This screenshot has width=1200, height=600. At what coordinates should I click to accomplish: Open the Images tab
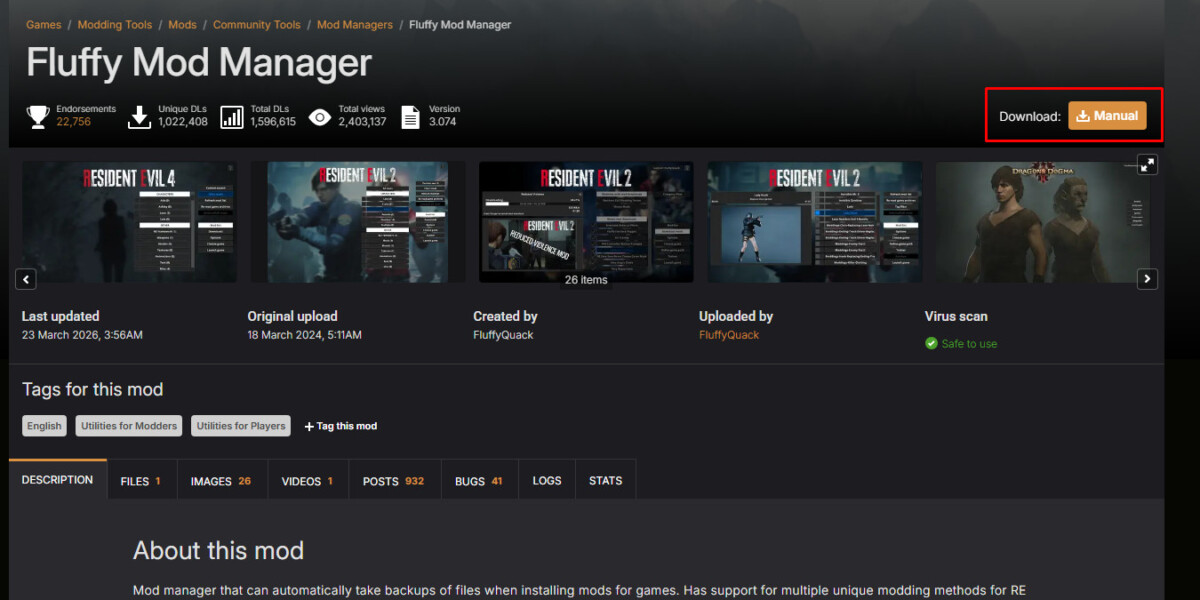pyautogui.click(x=221, y=481)
